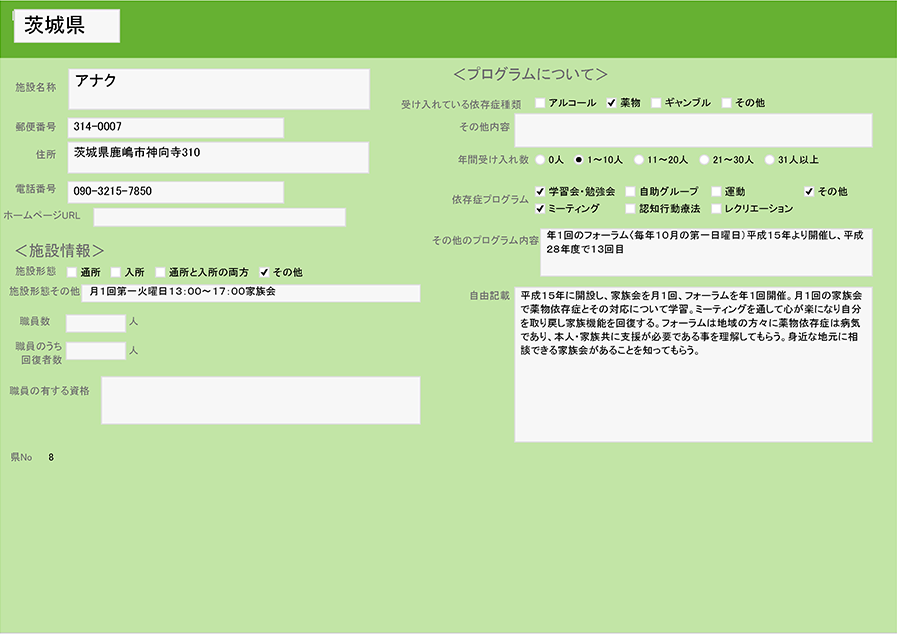Pick the 21～30人 radio option
The height and width of the screenshot is (634, 897).
point(704,159)
